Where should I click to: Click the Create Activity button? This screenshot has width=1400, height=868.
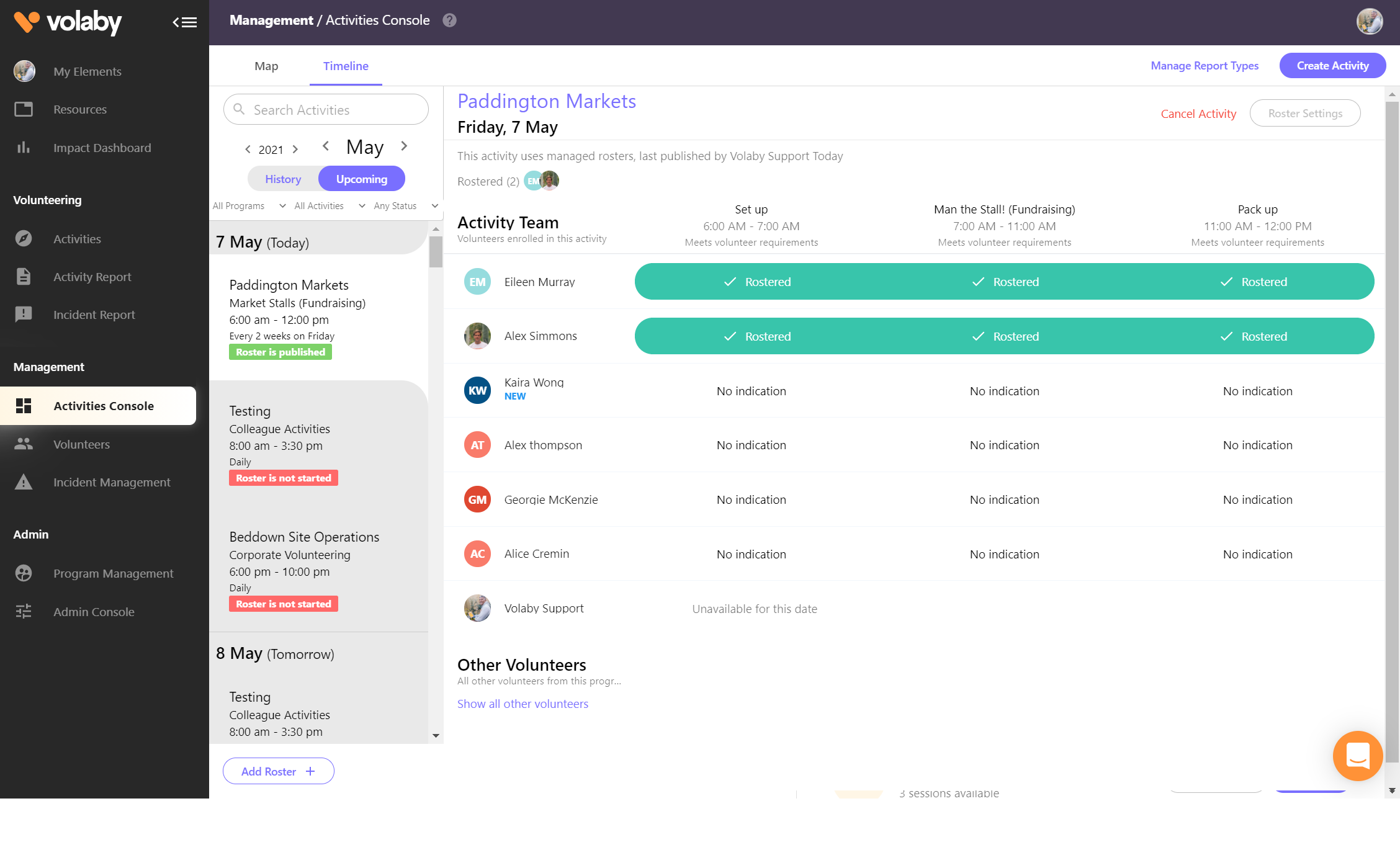(1332, 65)
